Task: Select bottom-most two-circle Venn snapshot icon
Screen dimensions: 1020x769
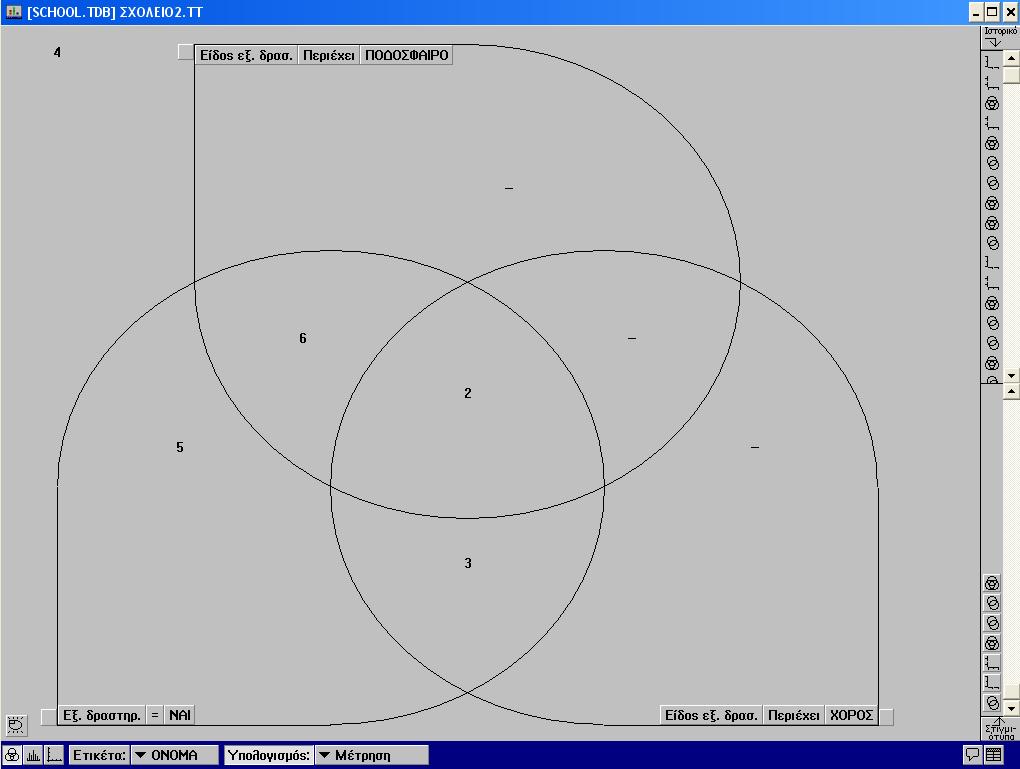Action: [x=991, y=703]
